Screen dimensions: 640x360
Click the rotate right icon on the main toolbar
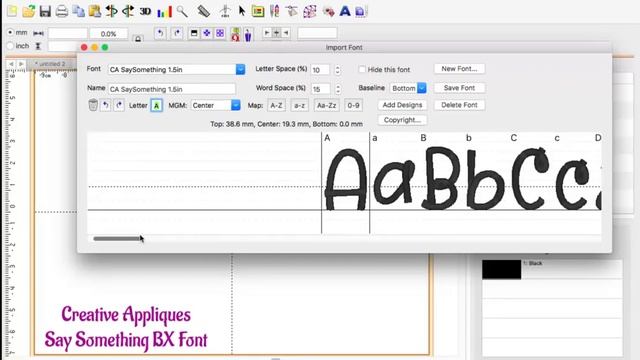(x=177, y=33)
